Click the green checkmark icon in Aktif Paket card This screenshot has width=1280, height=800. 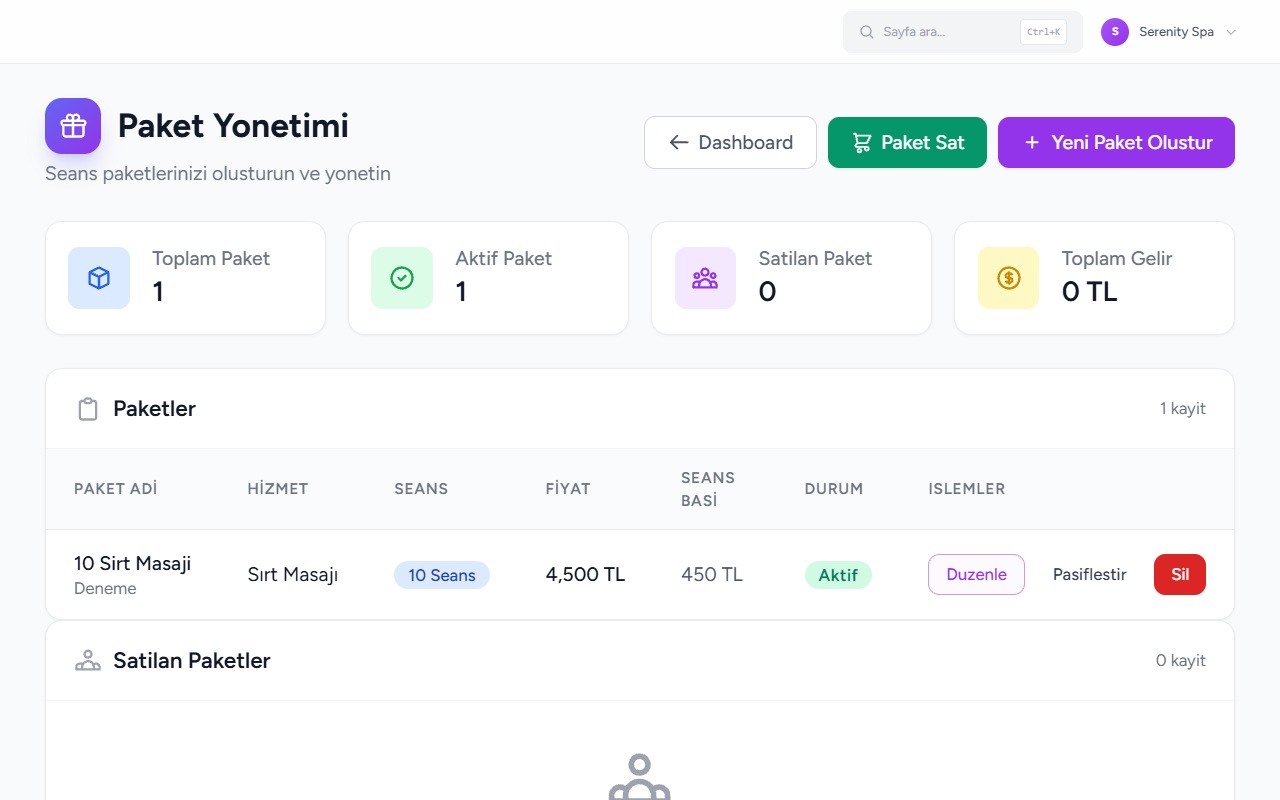click(402, 278)
